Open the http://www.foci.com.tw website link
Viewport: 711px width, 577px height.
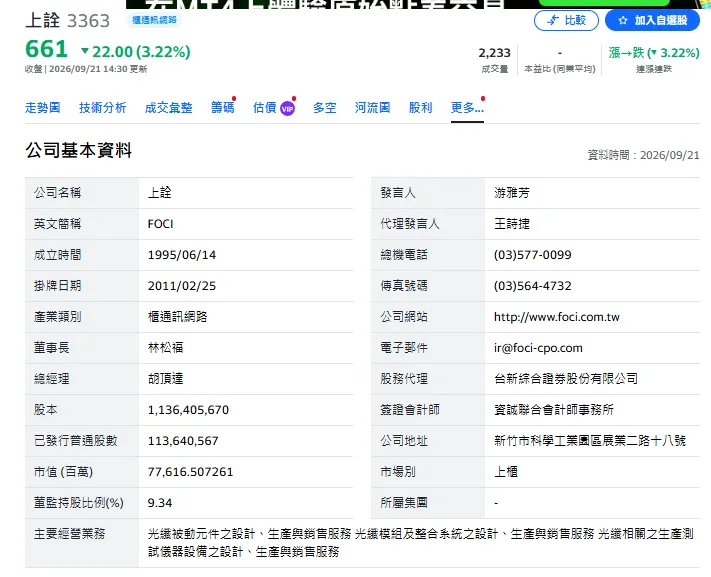tap(556, 317)
